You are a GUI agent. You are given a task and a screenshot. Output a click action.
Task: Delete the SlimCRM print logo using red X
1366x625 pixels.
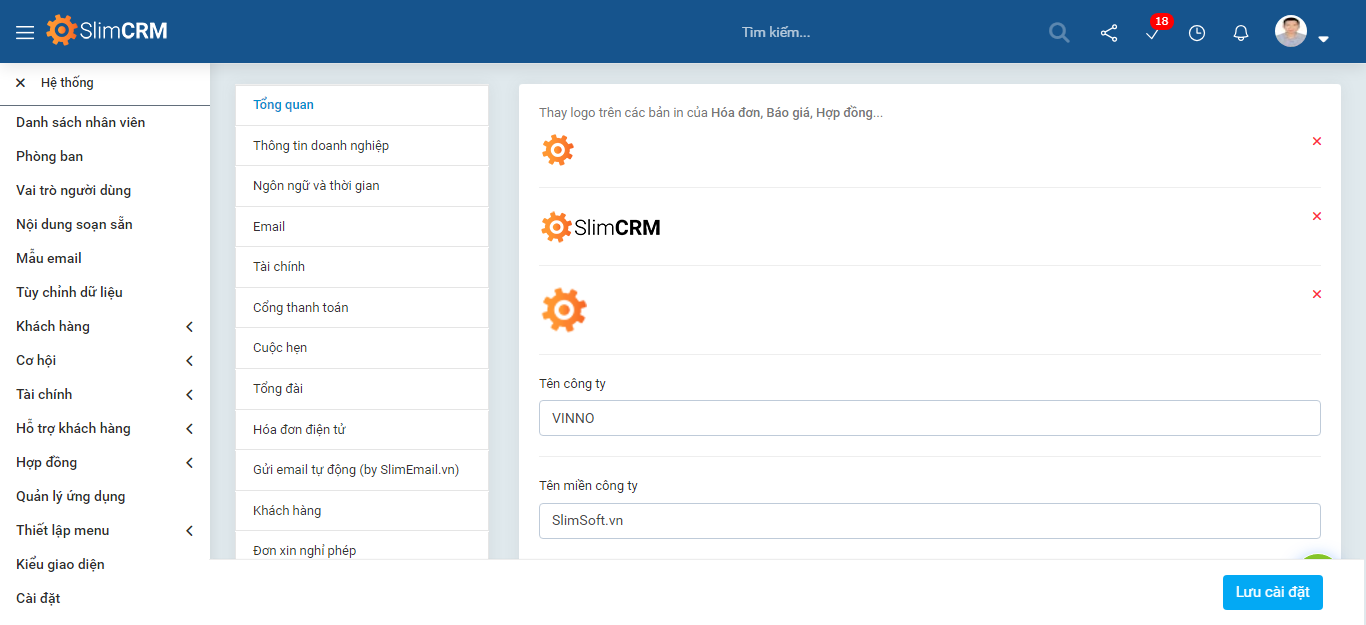[x=1317, y=216]
